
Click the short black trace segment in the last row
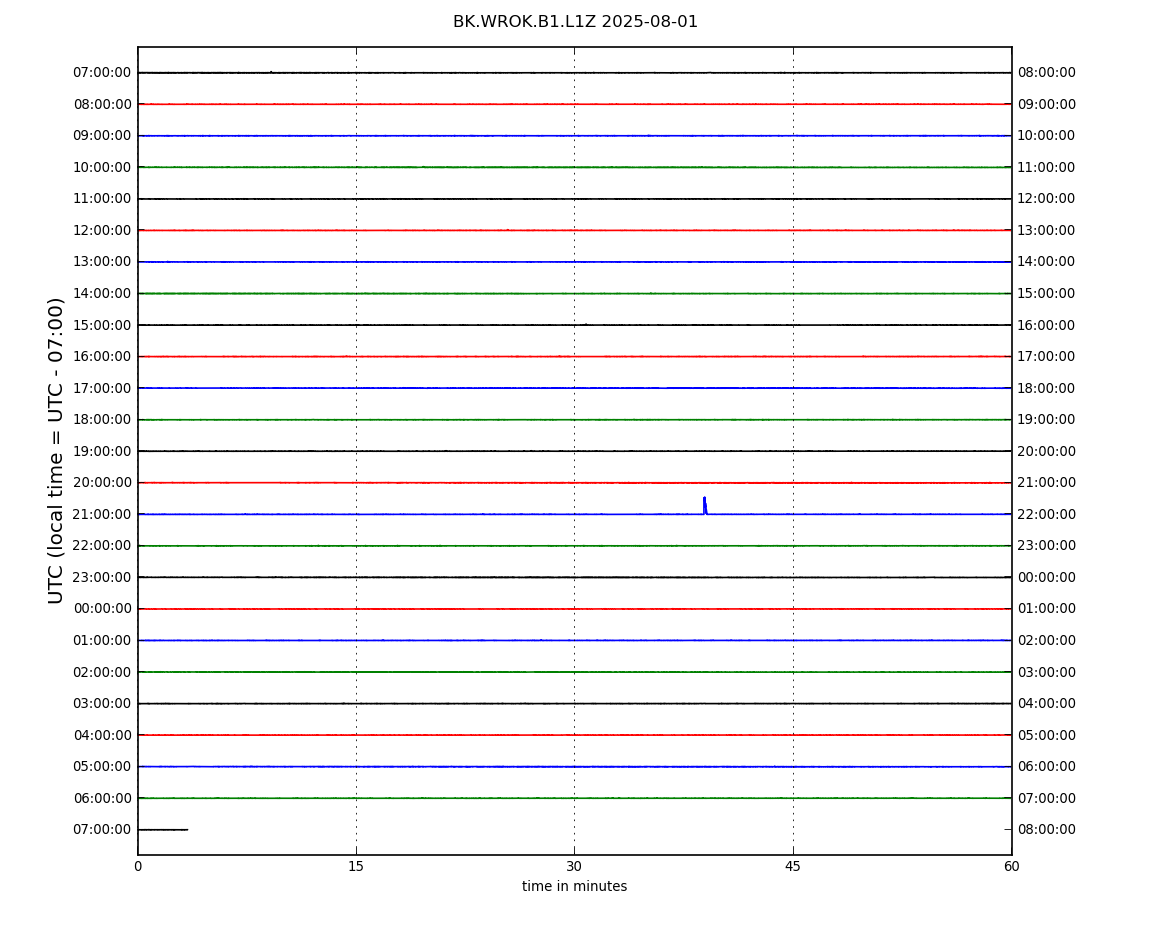click(x=163, y=830)
